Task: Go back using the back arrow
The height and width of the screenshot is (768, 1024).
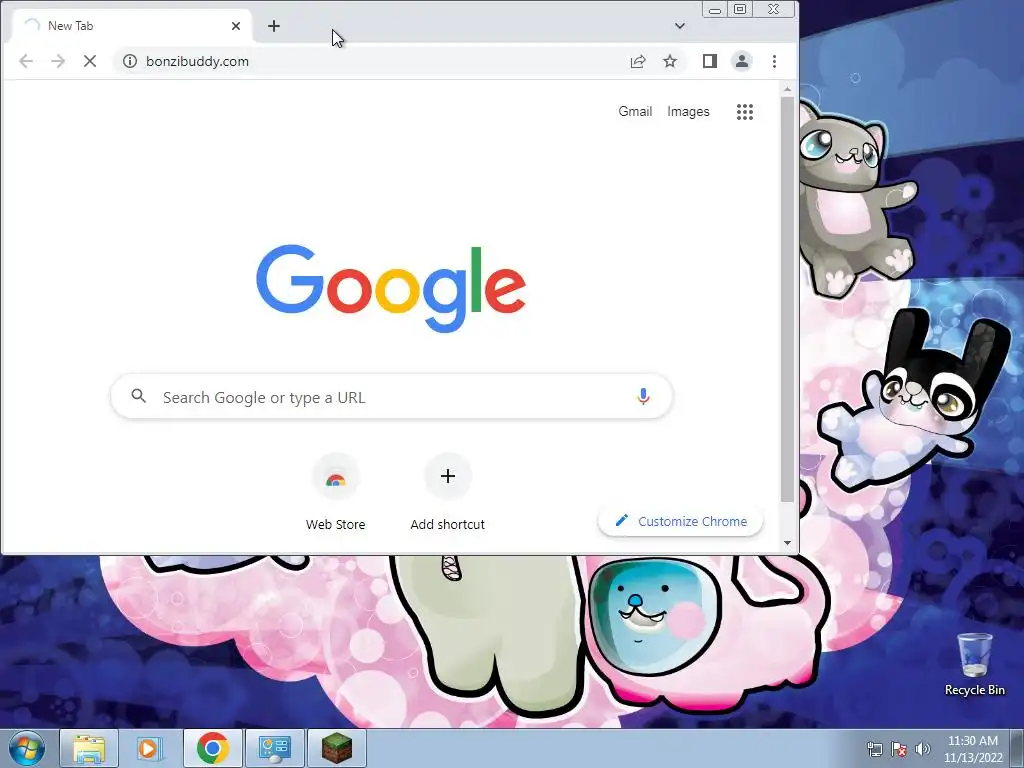Action: click(x=25, y=61)
